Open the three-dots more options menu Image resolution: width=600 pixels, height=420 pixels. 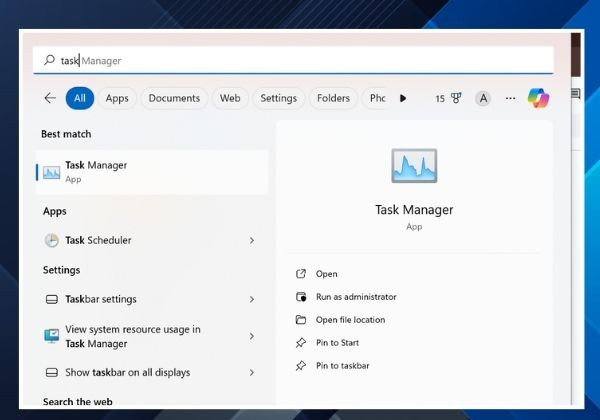pyautogui.click(x=510, y=98)
